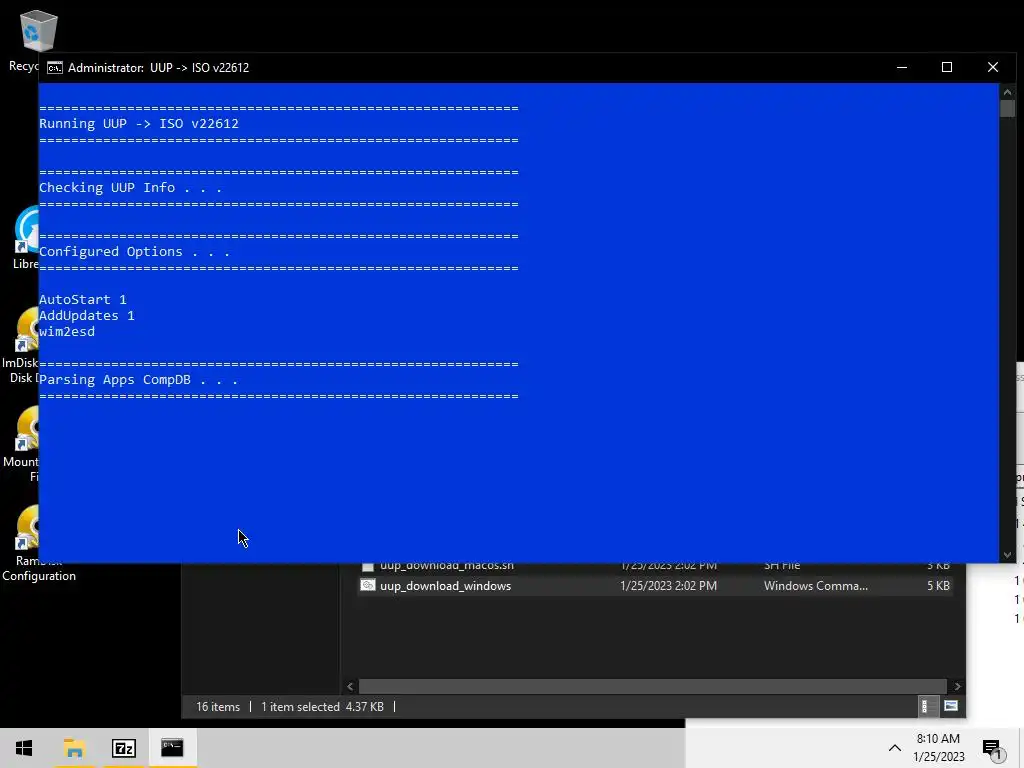Screen dimensions: 1024x768
Task: Click the 'Windows Comma...' type cell
Action: (x=816, y=586)
